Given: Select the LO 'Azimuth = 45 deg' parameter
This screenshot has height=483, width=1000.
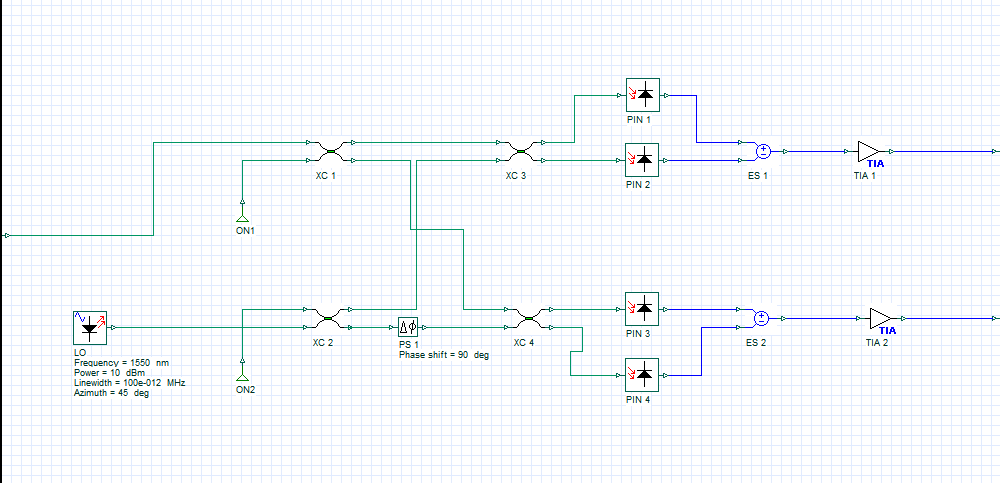Looking at the screenshot, I should pos(112,393).
